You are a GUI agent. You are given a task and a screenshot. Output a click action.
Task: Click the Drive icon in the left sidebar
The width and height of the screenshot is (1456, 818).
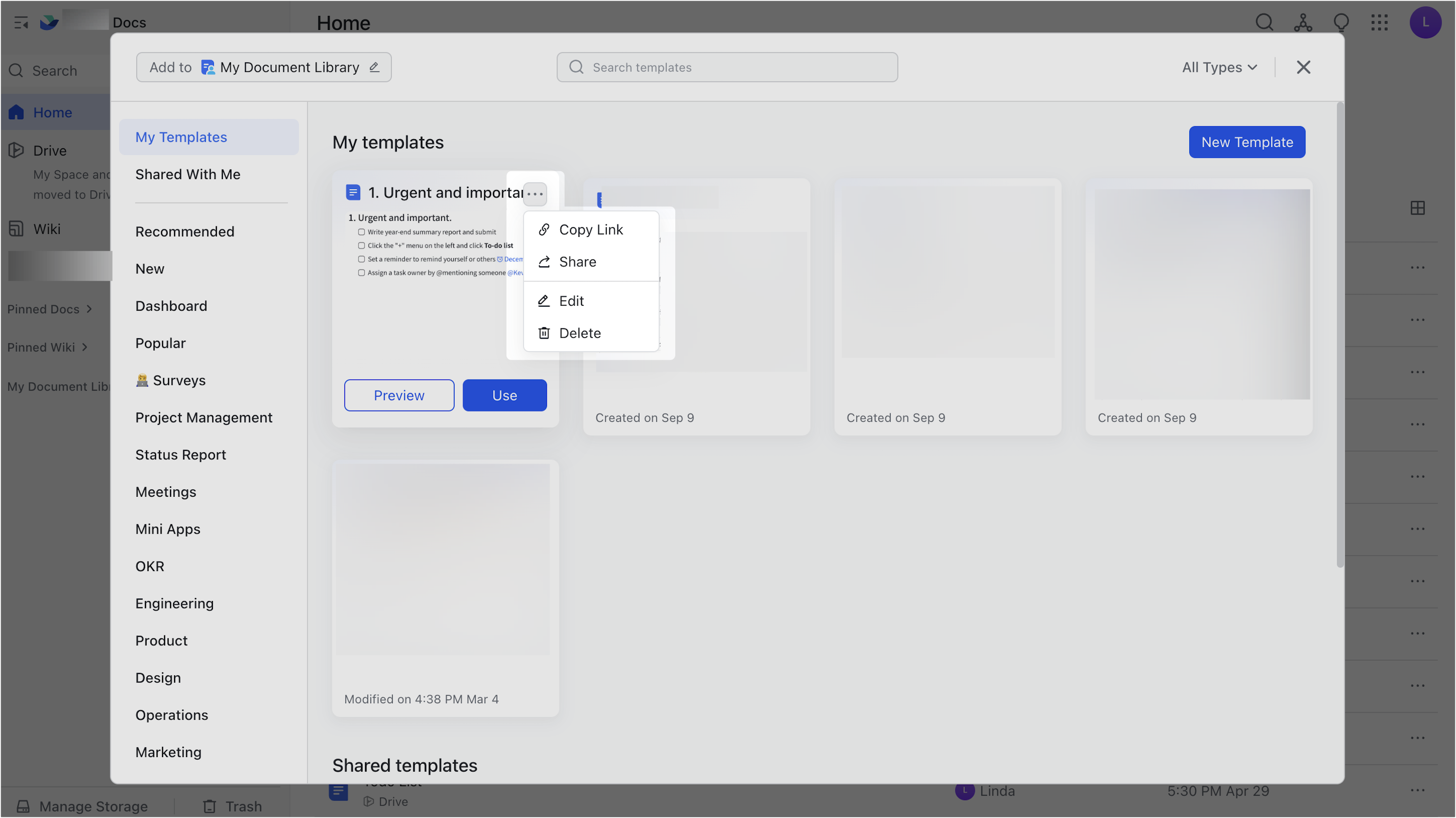16,150
